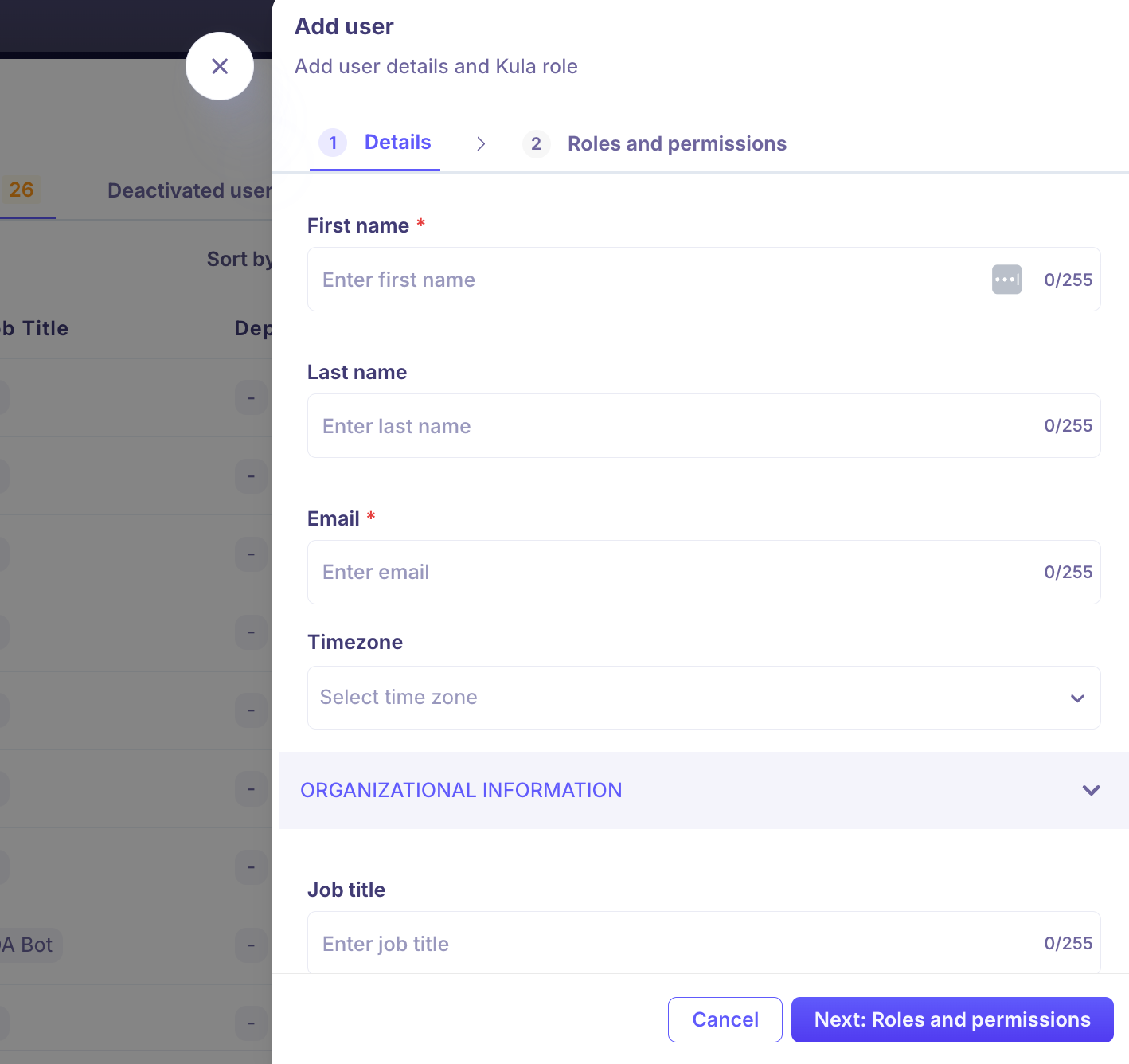
Task: Focus the Enter first name field
Action: click(x=704, y=280)
